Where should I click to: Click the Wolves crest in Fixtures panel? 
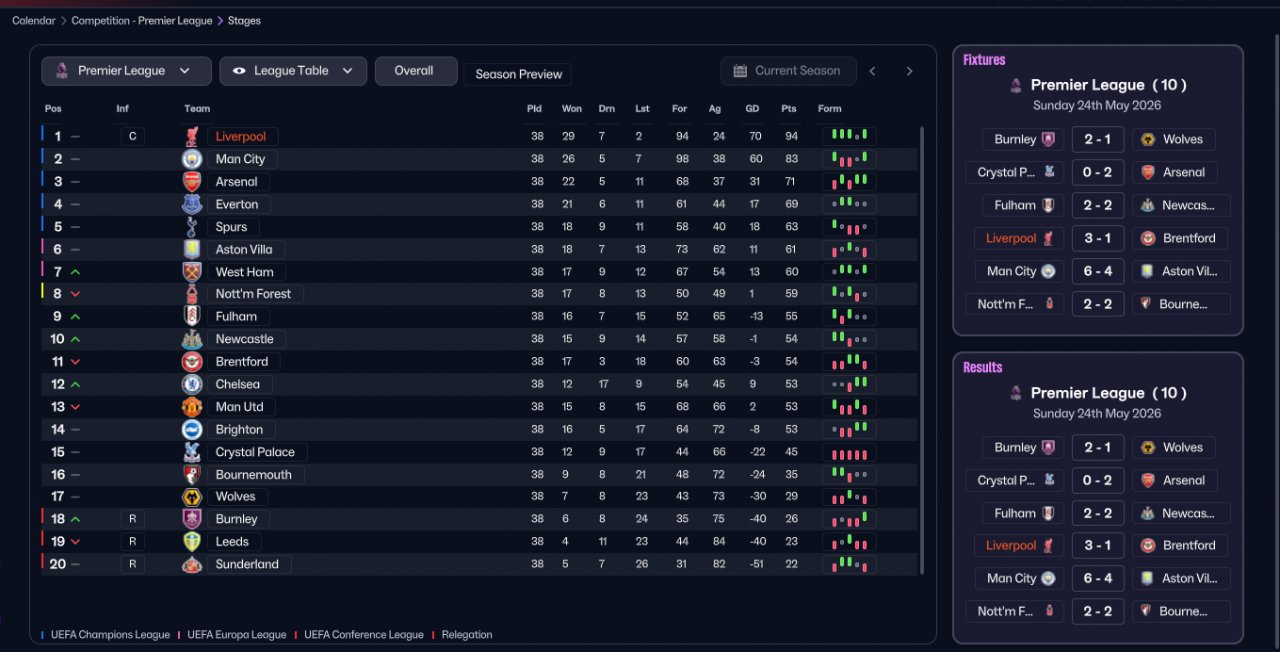[1148, 139]
